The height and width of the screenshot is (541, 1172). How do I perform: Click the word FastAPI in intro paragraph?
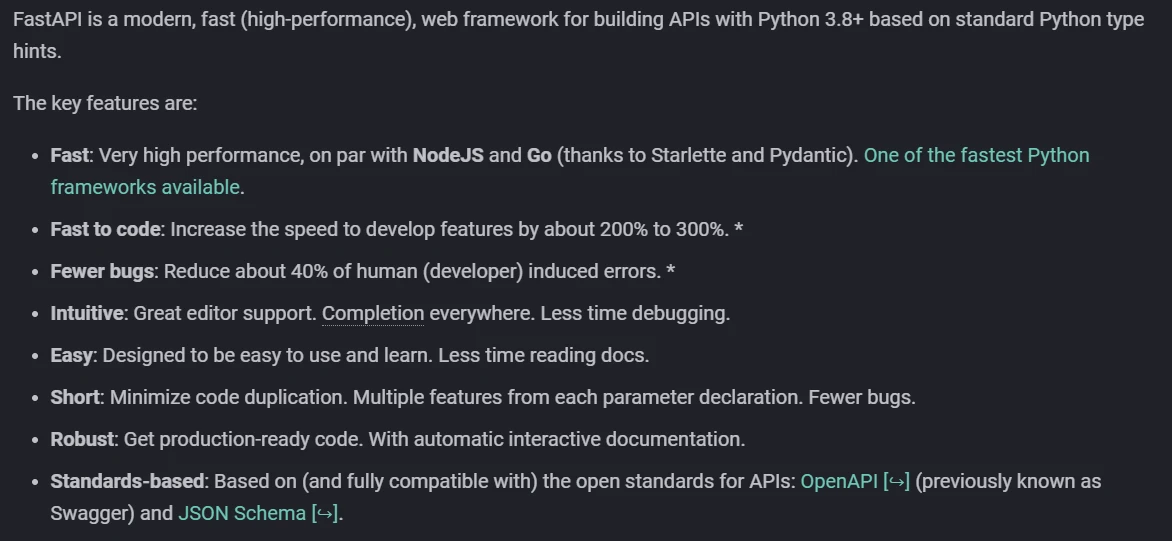pyautogui.click(x=47, y=19)
